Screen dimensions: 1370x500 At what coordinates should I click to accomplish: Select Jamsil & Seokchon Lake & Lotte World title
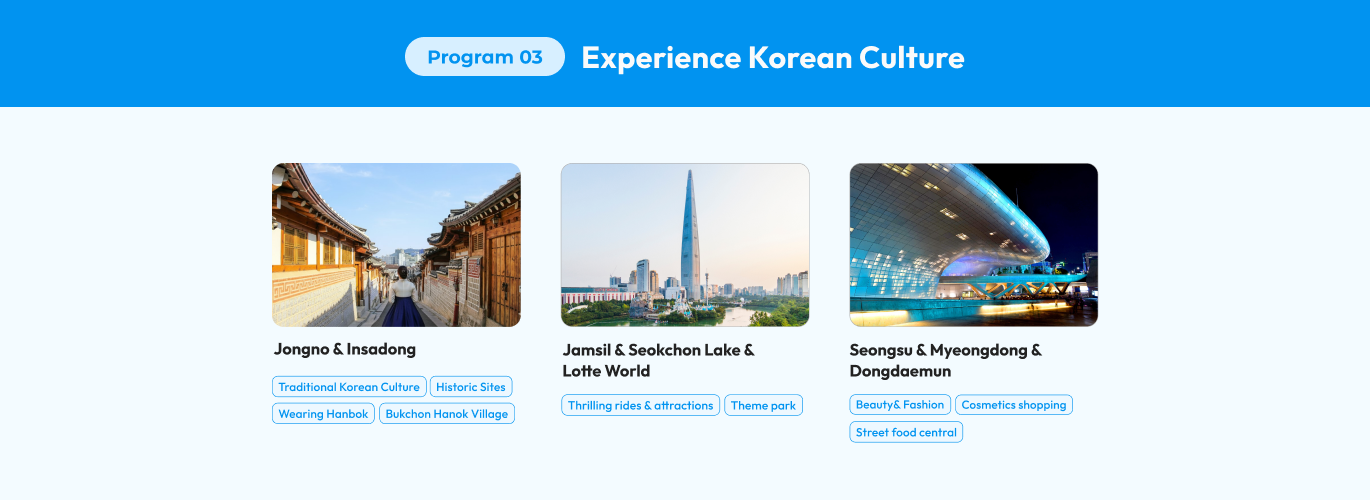(658, 360)
